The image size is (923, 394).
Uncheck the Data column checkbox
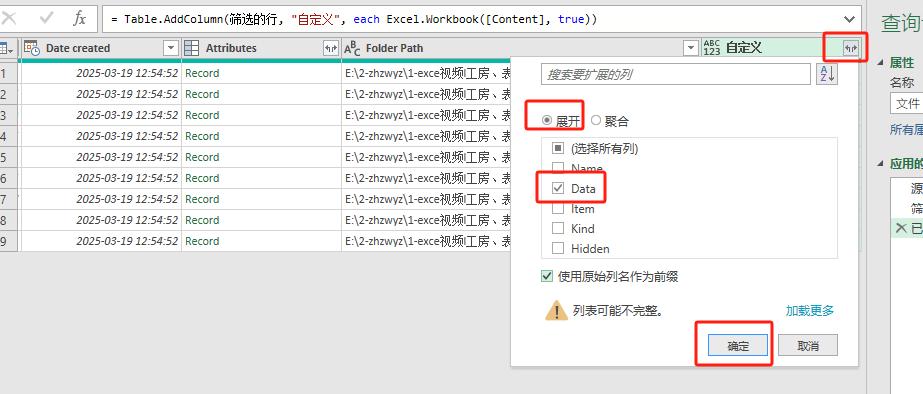point(558,188)
